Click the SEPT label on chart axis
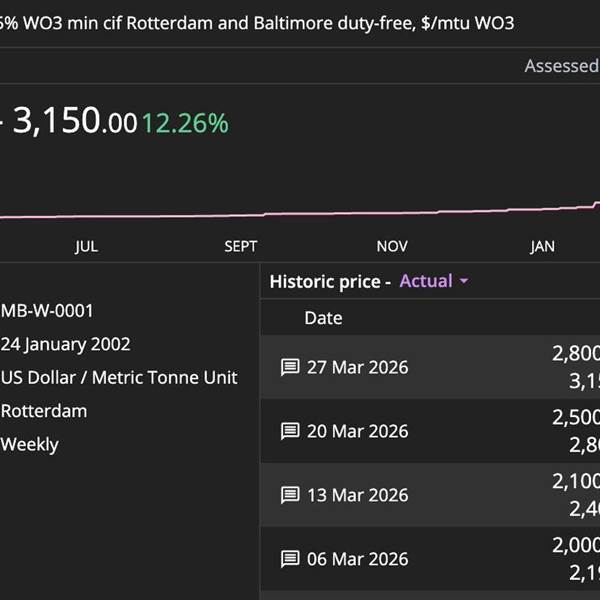 tap(241, 246)
